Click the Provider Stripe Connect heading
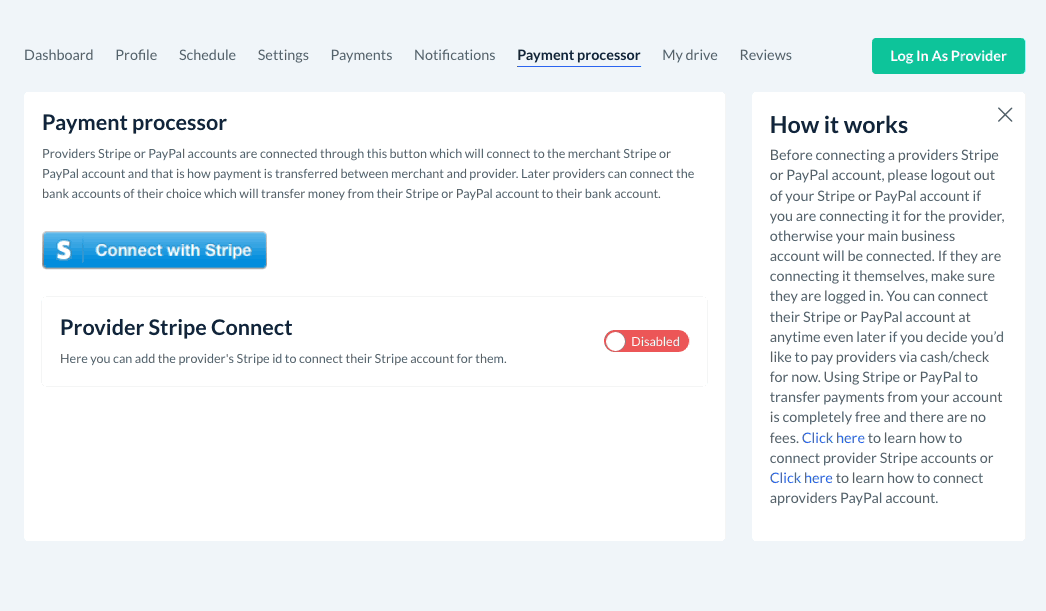 (176, 328)
